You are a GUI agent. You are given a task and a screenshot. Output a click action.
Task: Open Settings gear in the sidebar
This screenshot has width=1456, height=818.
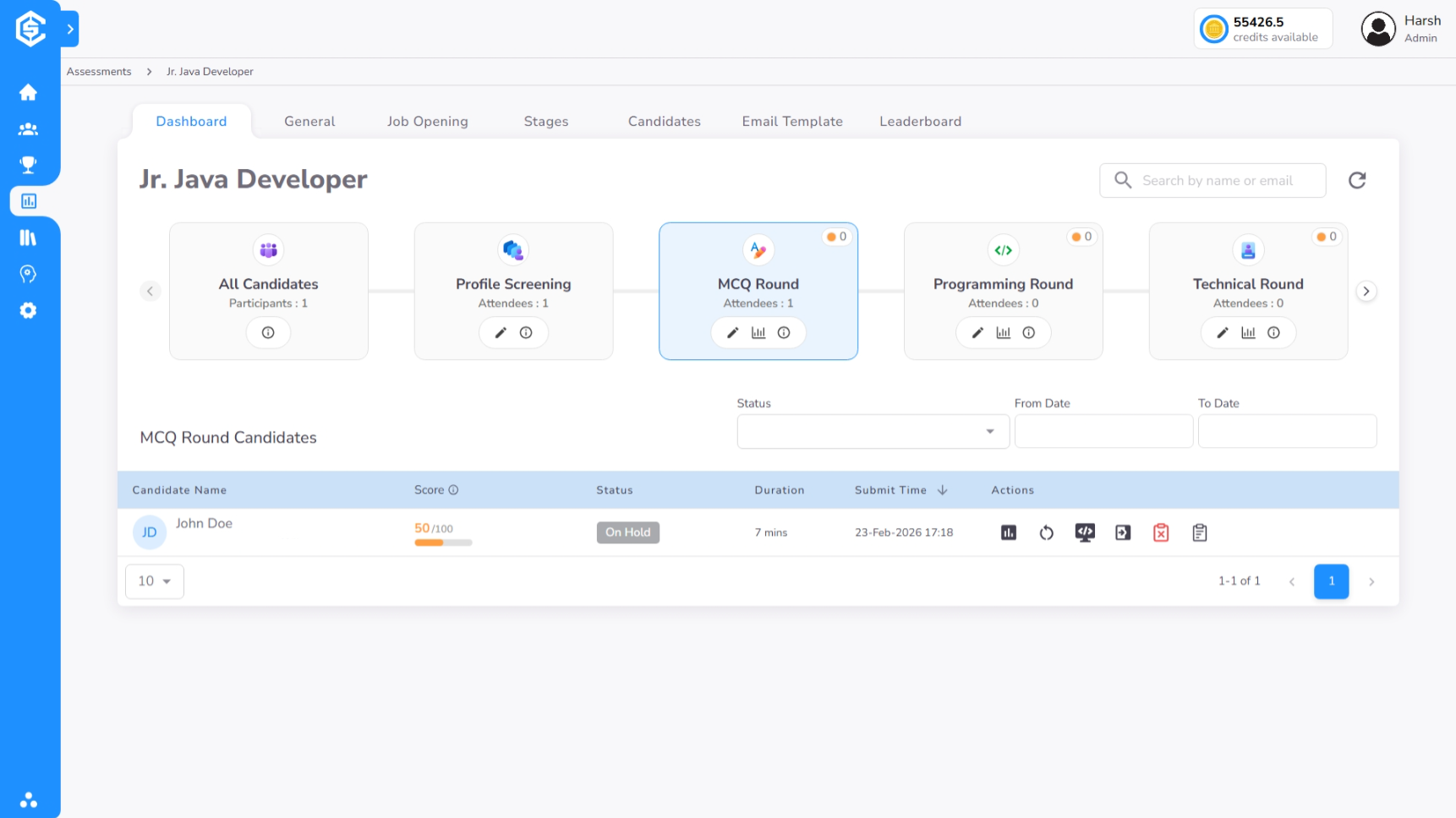pyautogui.click(x=29, y=310)
